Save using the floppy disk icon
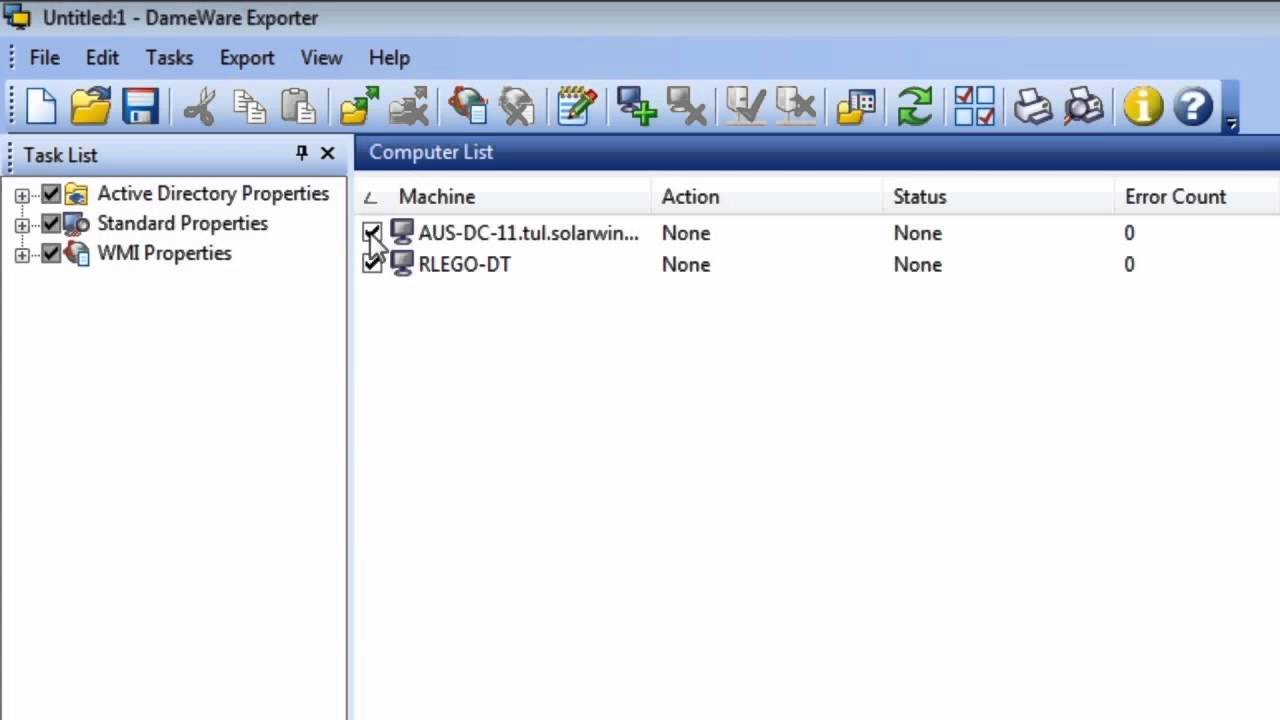 [x=141, y=106]
